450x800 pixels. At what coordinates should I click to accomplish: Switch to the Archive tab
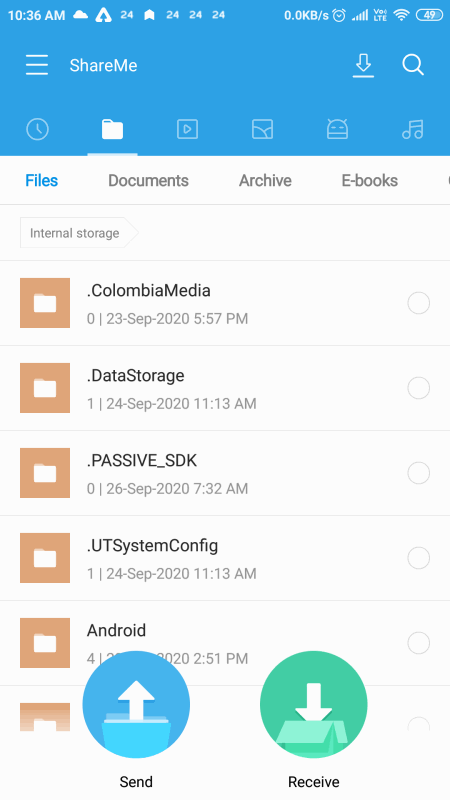pyautogui.click(x=265, y=181)
